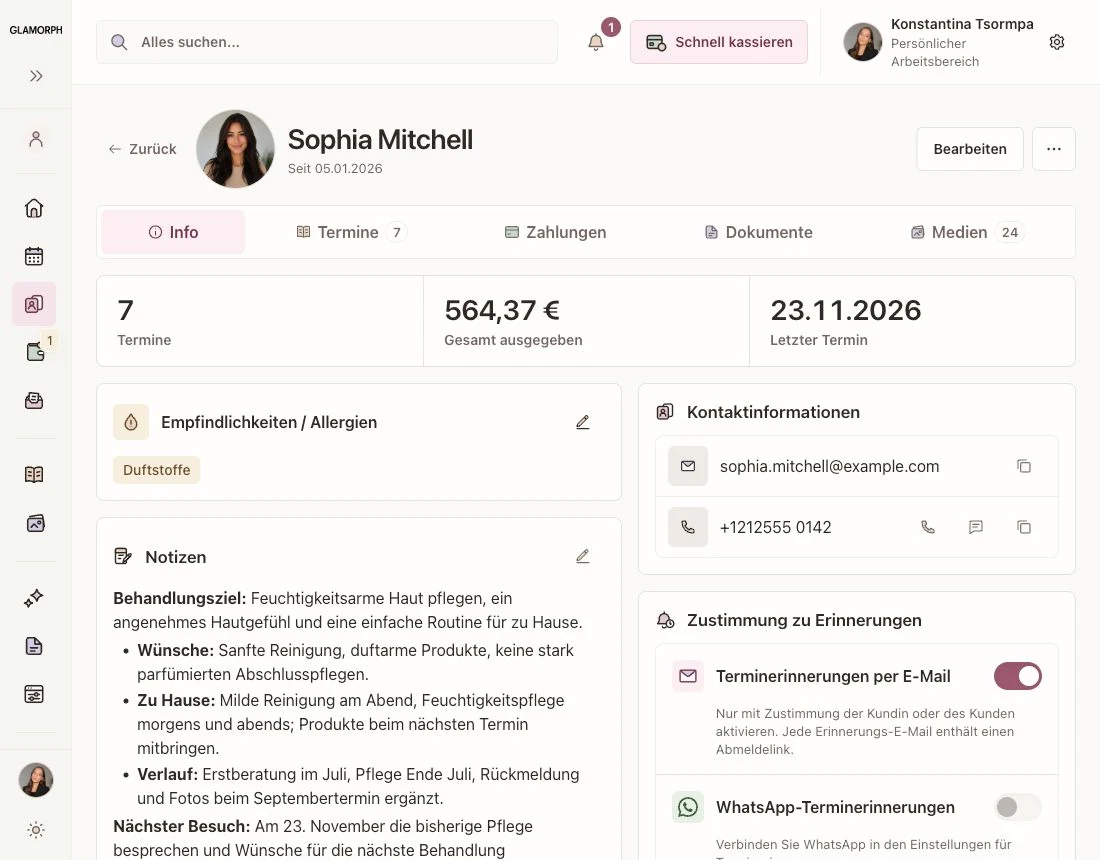Edit Empfindlichkeiten / Allergien with pencil icon

582,422
